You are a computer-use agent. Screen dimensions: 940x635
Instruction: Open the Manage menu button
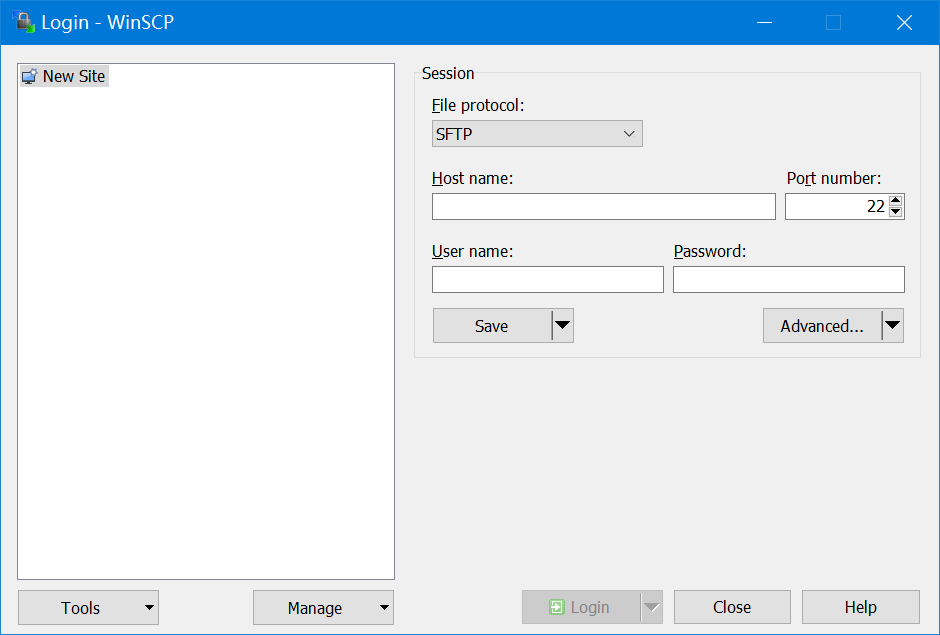(323, 607)
